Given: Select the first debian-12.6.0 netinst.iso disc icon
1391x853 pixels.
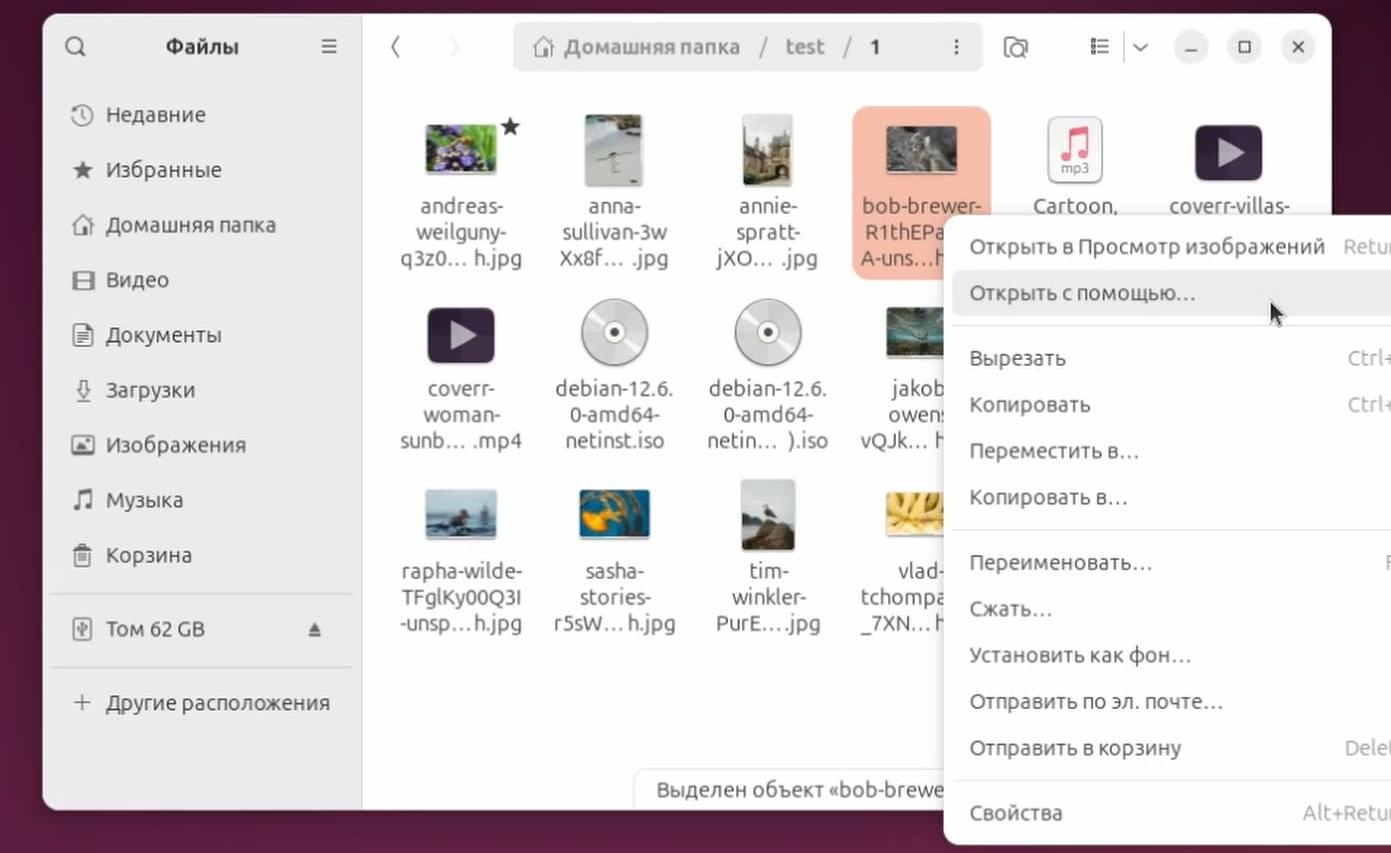Looking at the screenshot, I should coord(614,333).
